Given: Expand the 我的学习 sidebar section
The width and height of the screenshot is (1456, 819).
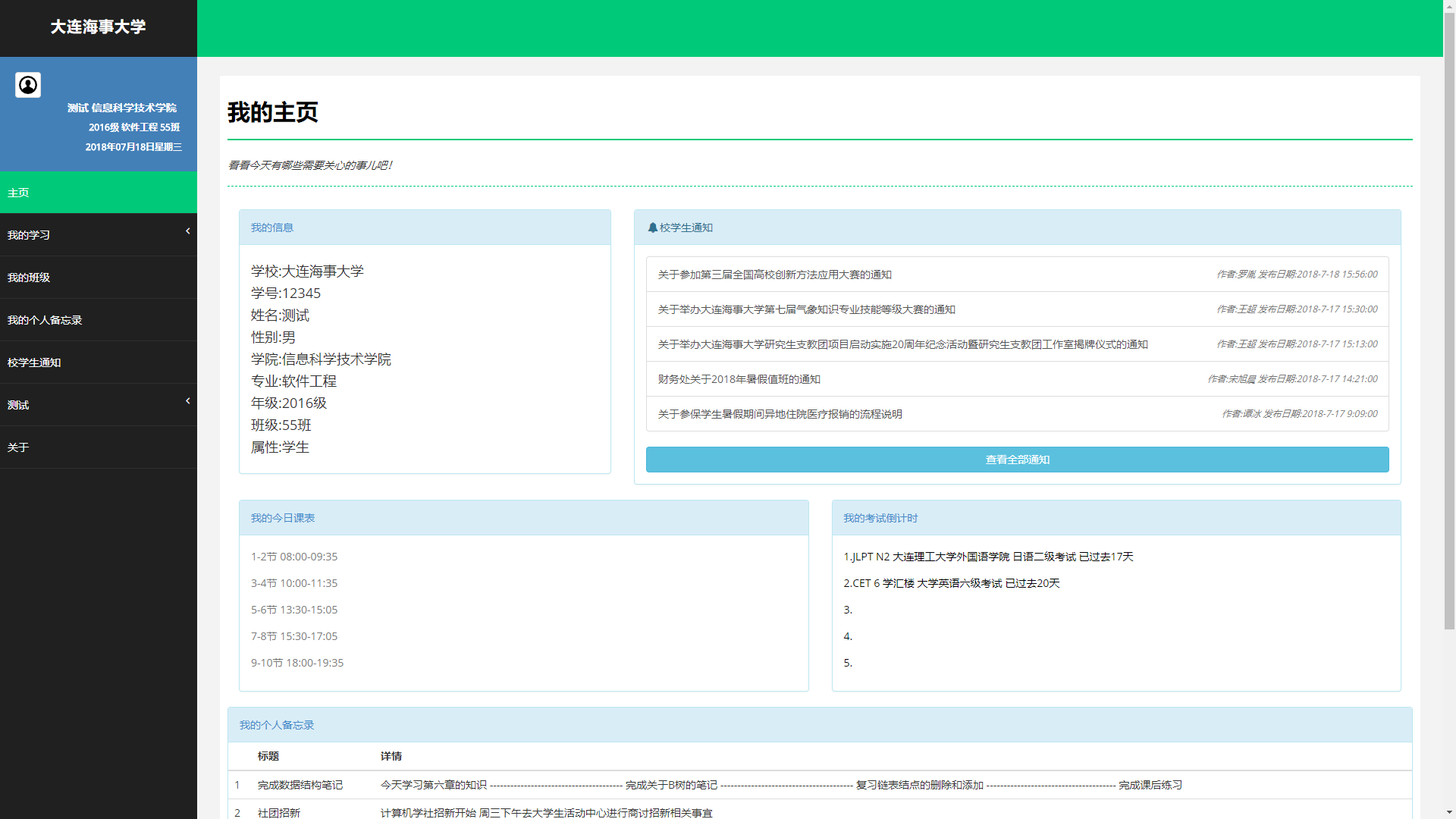Looking at the screenshot, I should coord(99,234).
